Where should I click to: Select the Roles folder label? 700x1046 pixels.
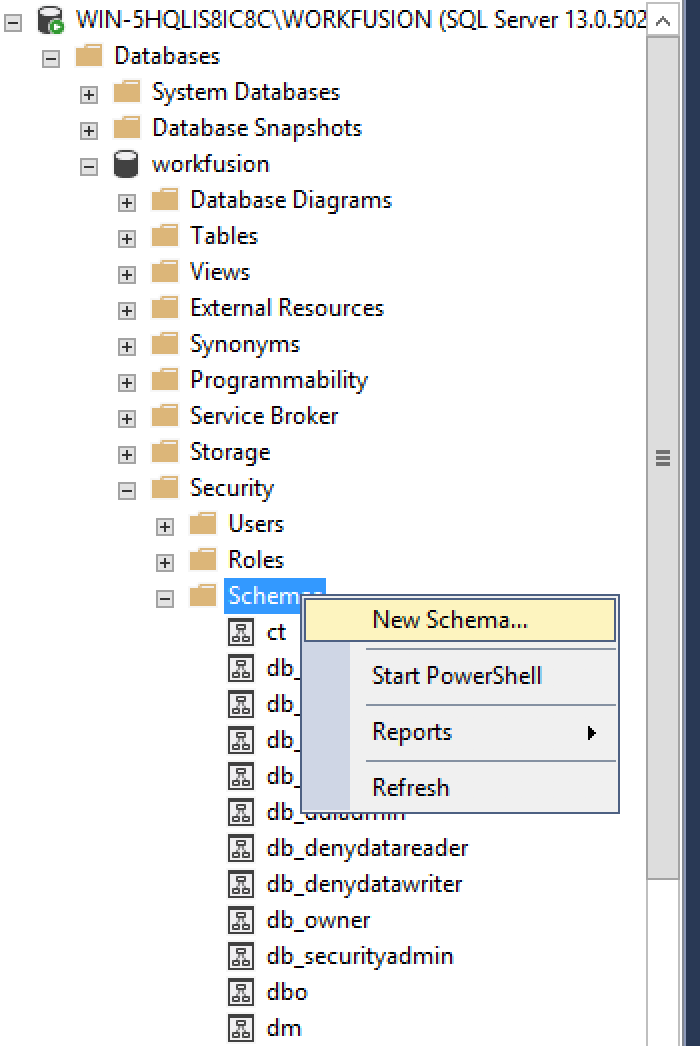point(256,560)
